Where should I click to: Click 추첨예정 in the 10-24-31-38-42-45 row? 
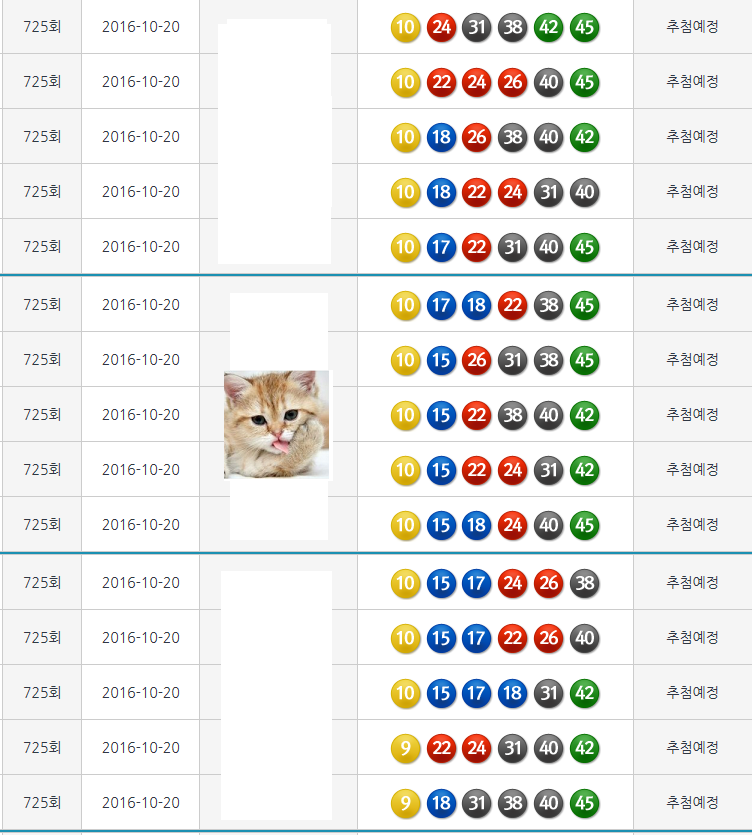coord(692,27)
